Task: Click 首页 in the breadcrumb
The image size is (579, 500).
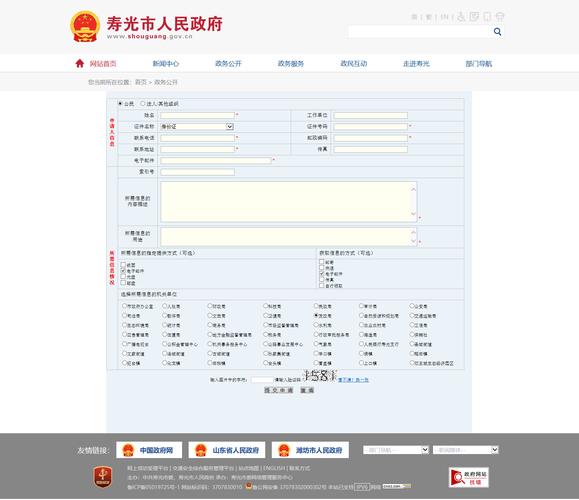Action: (x=141, y=82)
